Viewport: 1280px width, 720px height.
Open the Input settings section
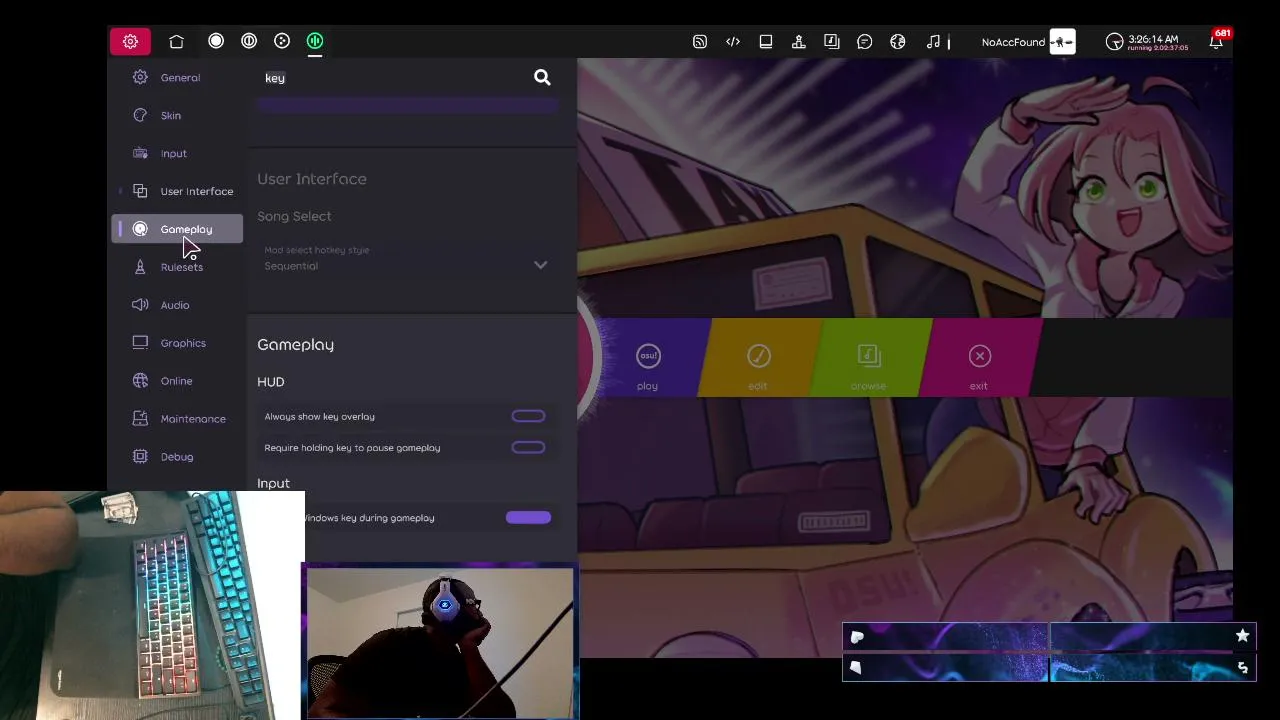pyautogui.click(x=177, y=153)
